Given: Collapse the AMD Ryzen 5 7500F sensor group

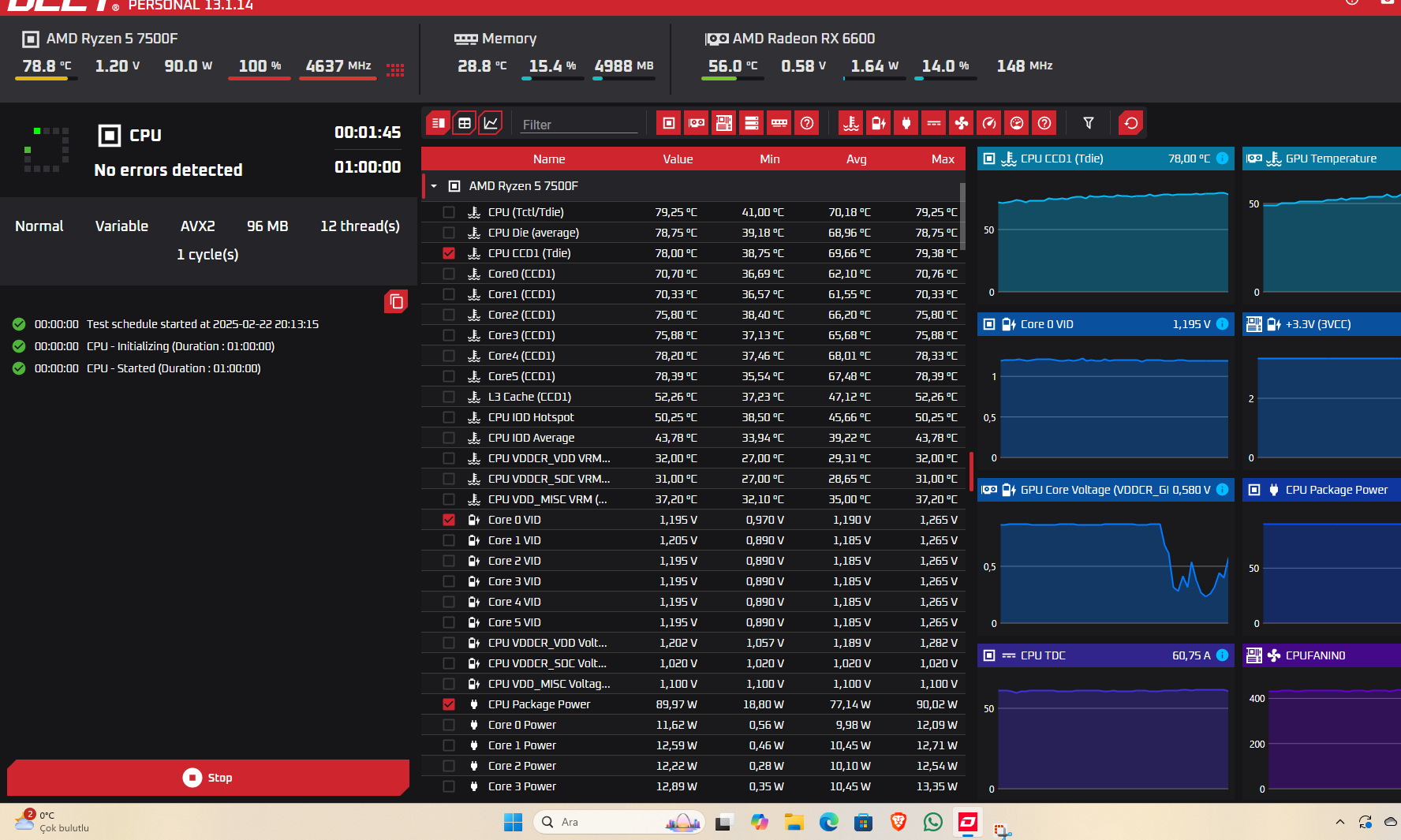Looking at the screenshot, I should (x=434, y=186).
